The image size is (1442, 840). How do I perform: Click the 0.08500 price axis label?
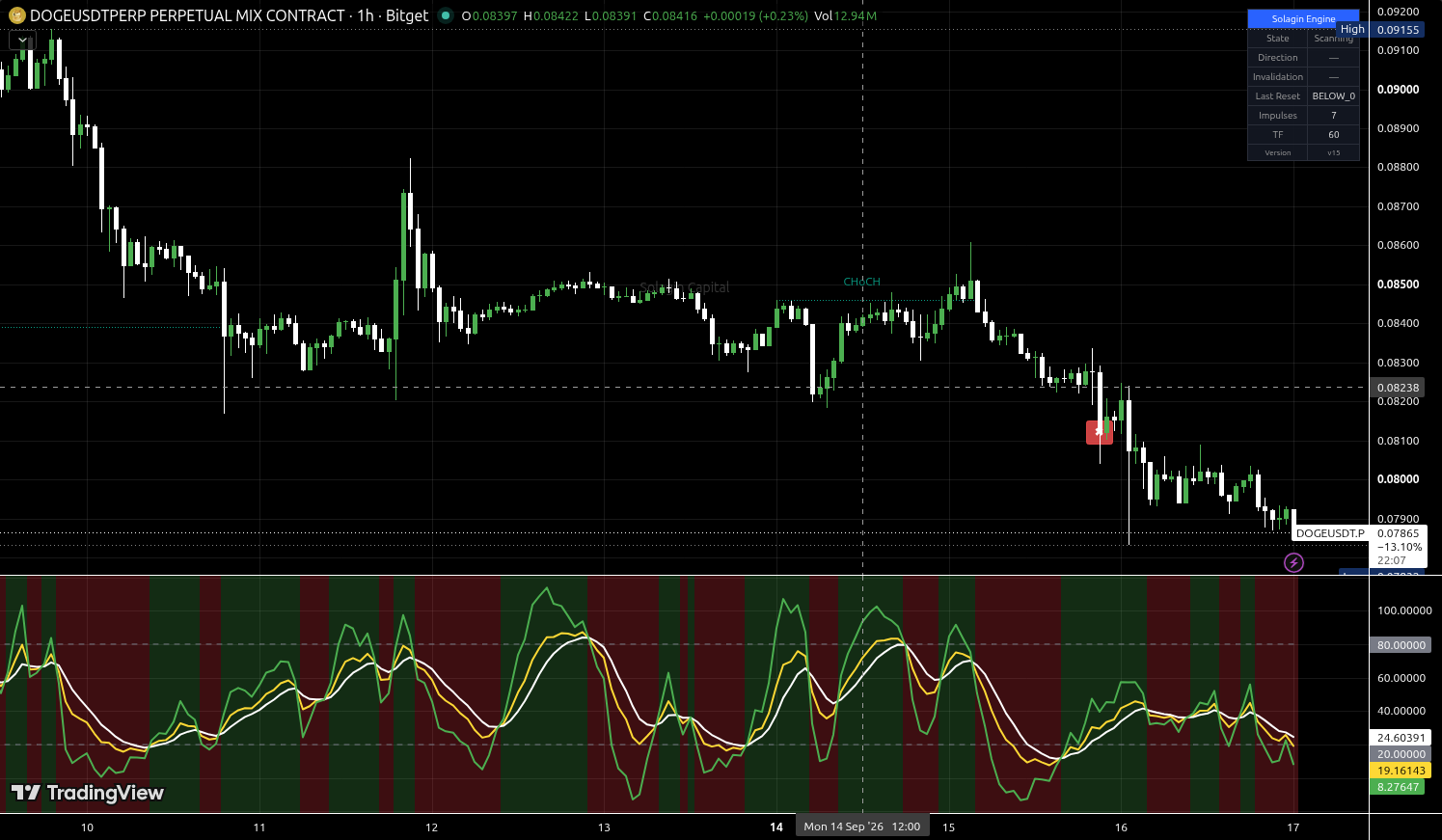1398,285
